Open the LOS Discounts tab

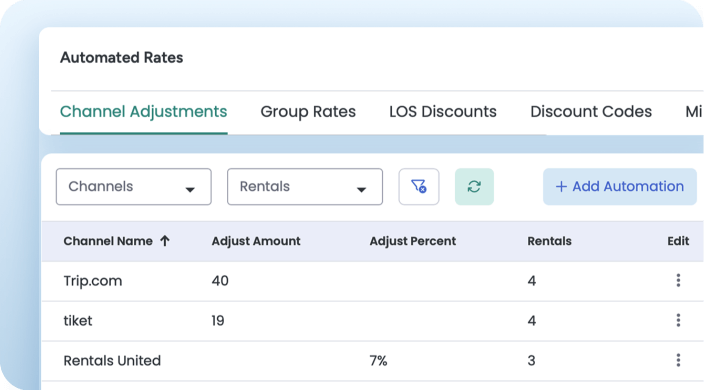443,112
